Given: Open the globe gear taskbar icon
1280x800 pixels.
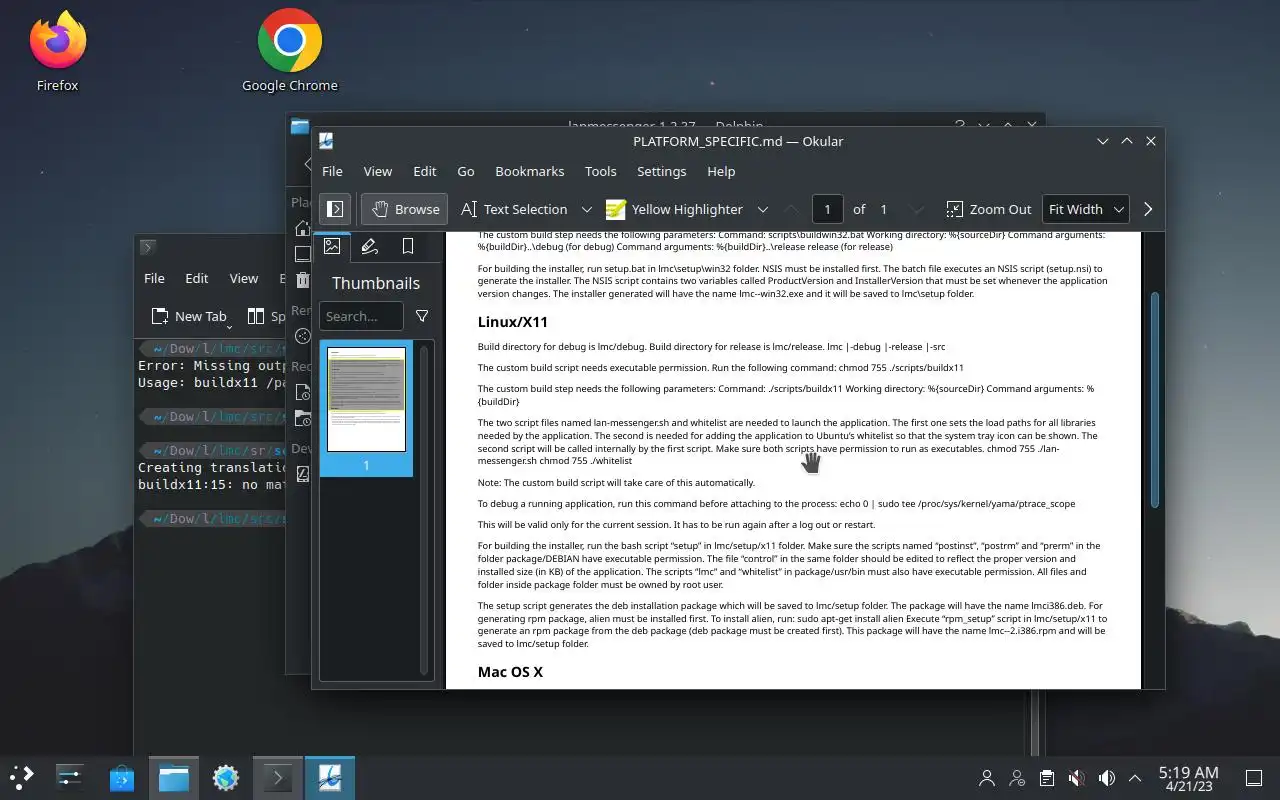Looking at the screenshot, I should pos(226,777).
